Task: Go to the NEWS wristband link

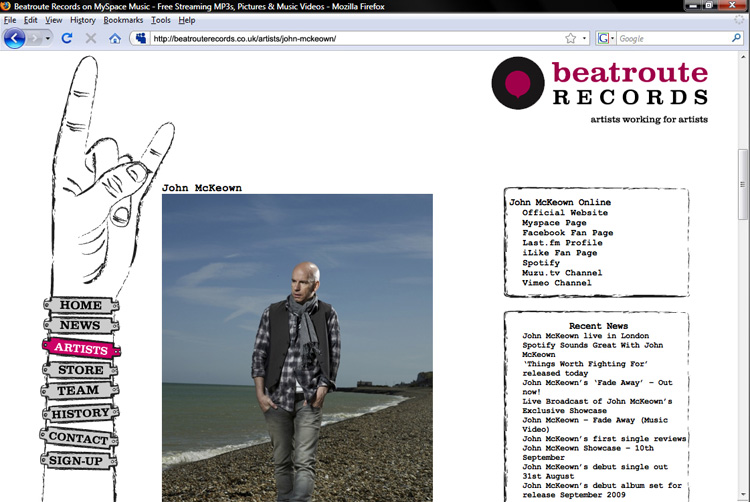Action: [80, 326]
